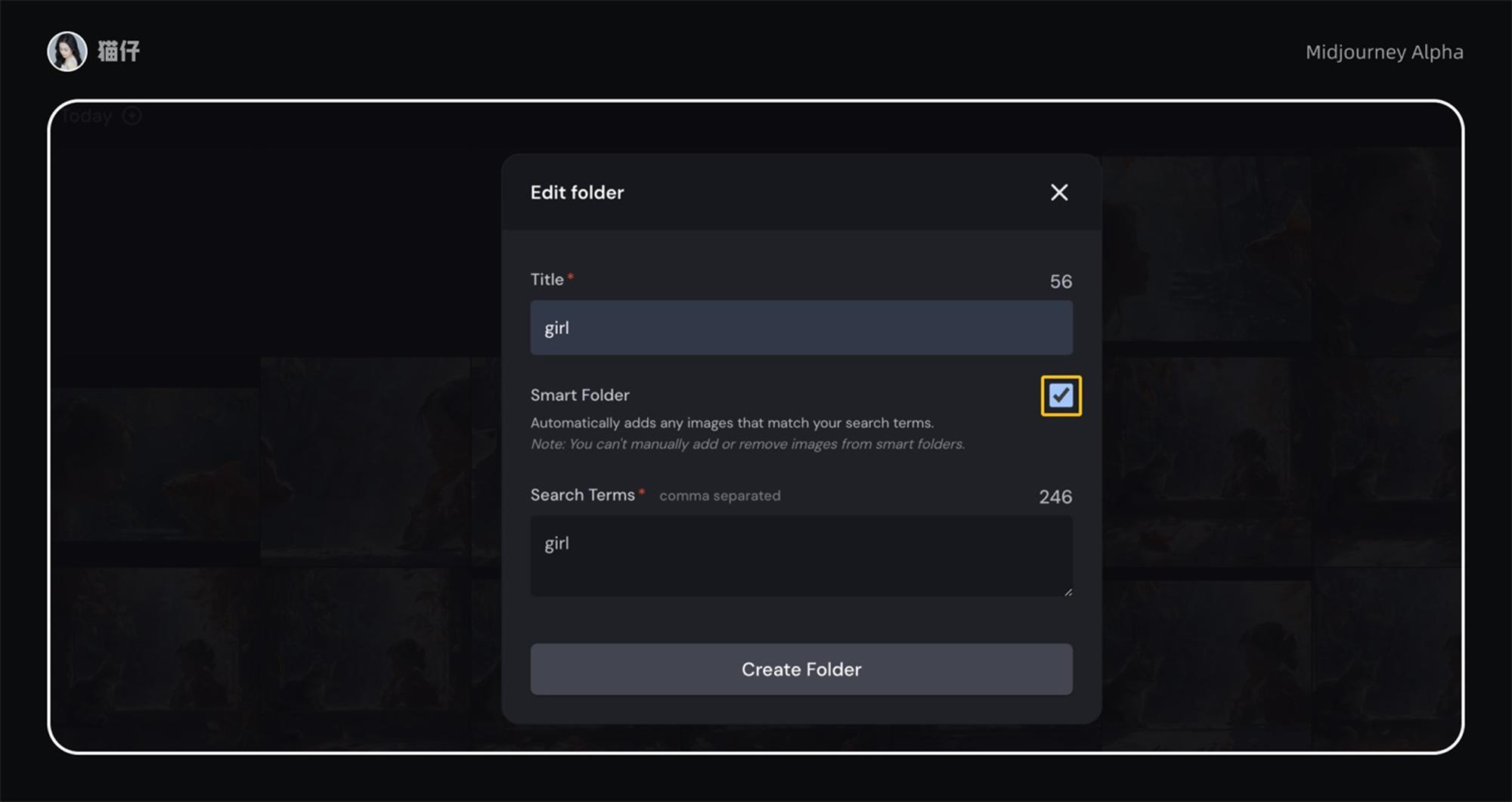1512x802 pixels.
Task: Focus the Title input containing girl
Action: coord(801,327)
